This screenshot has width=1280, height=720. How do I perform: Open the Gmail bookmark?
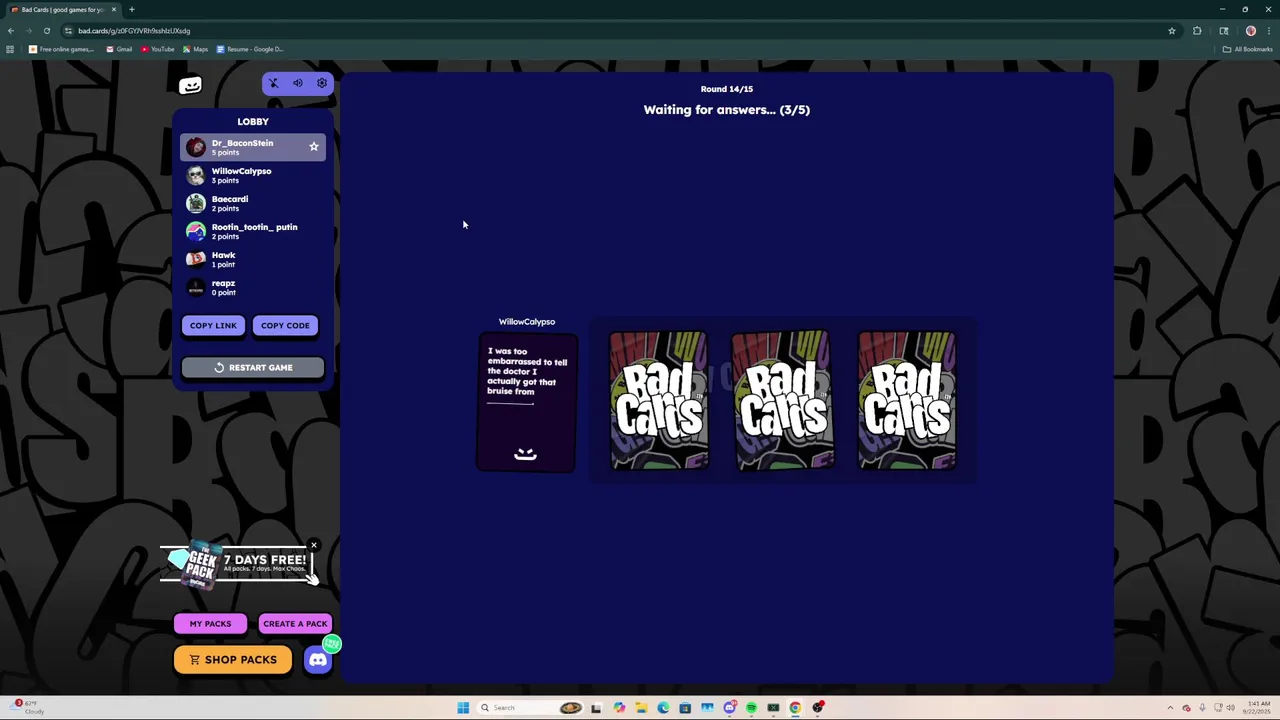pyautogui.click(x=119, y=49)
